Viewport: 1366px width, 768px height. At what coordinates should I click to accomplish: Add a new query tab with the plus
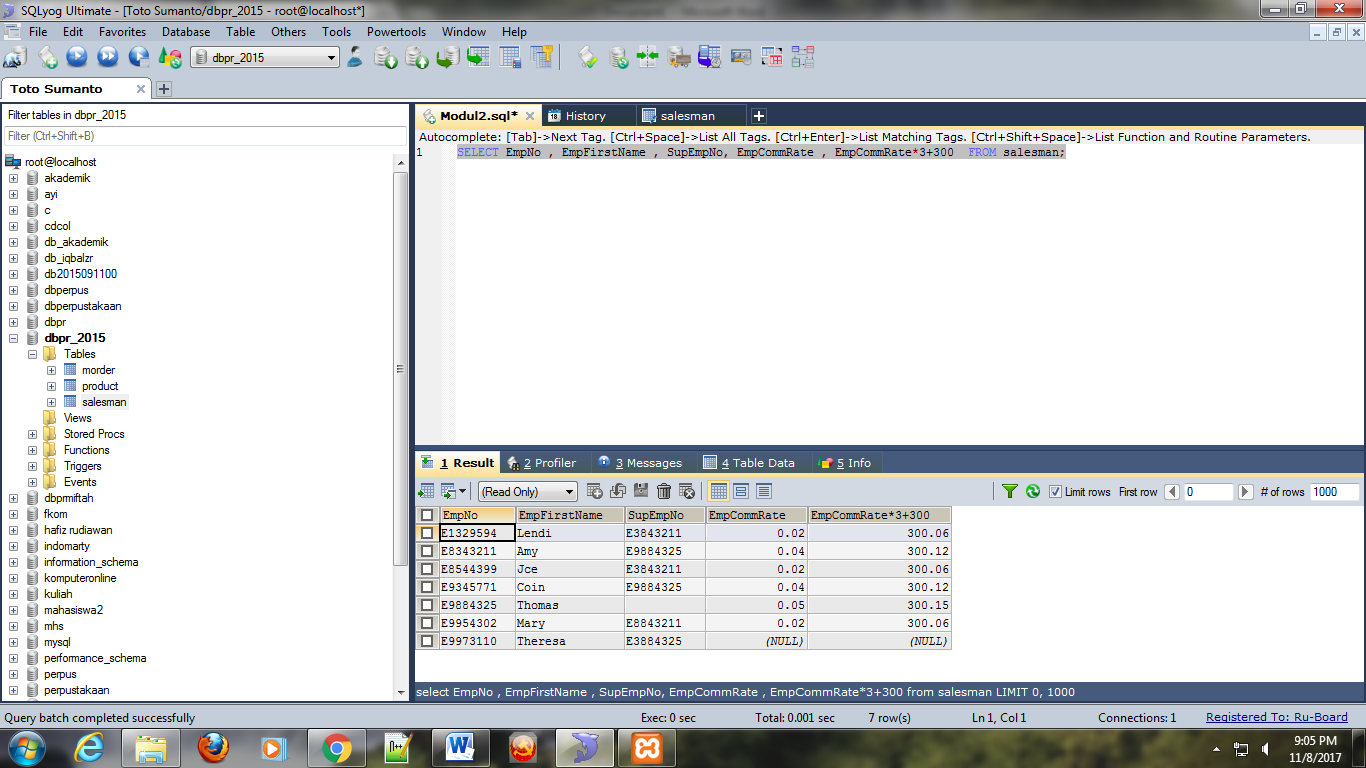pos(758,116)
